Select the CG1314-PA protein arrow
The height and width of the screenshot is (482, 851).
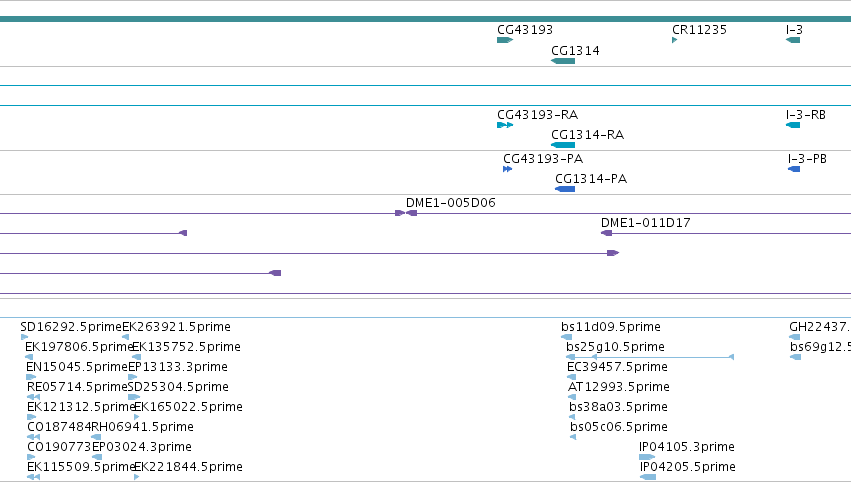click(x=565, y=189)
